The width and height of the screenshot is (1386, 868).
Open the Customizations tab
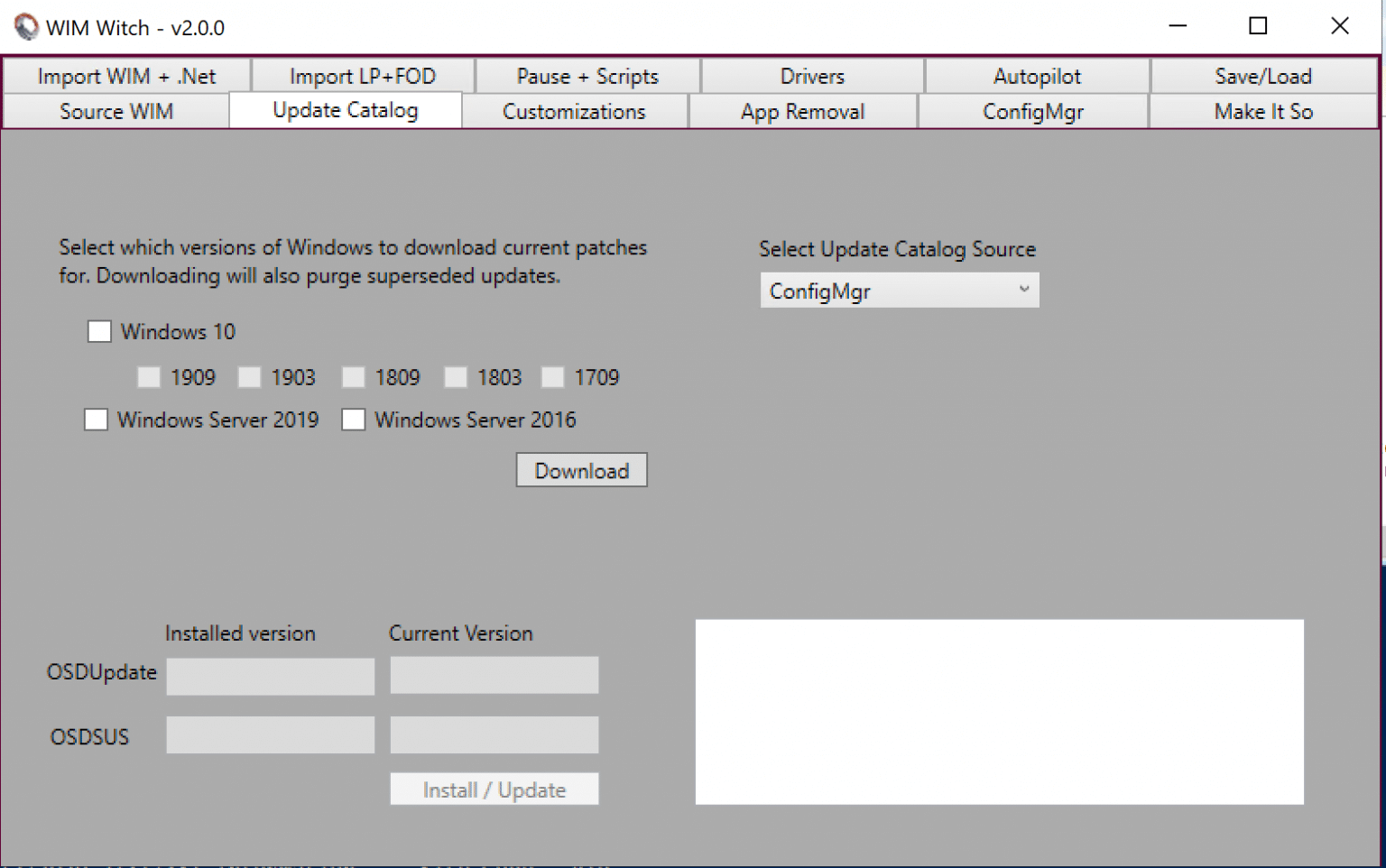point(574,112)
